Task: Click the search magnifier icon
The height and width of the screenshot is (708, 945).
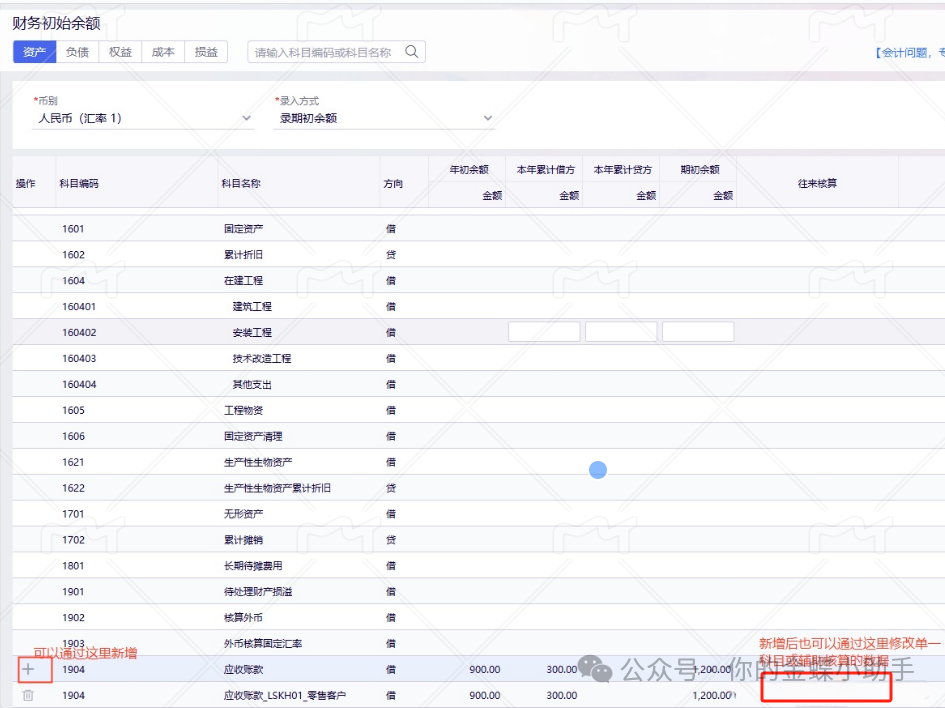Action: pyautogui.click(x=411, y=52)
